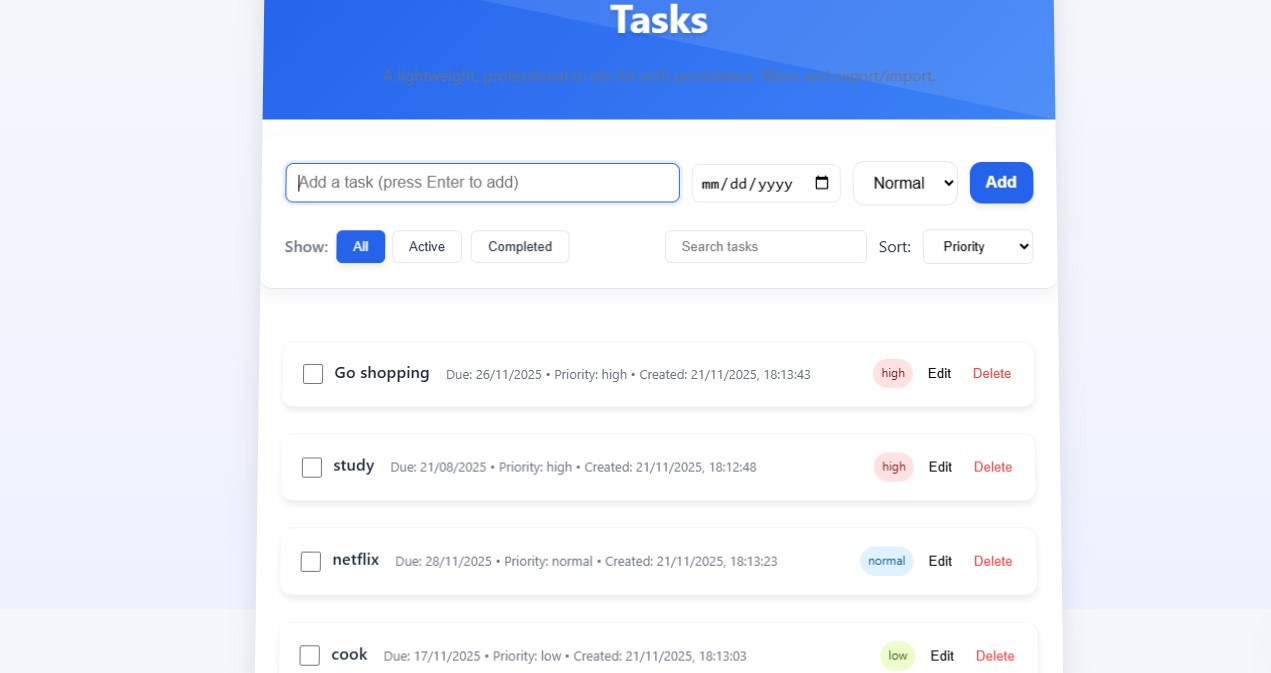The width and height of the screenshot is (1271, 673).
Task: Delete the netflix task
Action: pos(992,561)
